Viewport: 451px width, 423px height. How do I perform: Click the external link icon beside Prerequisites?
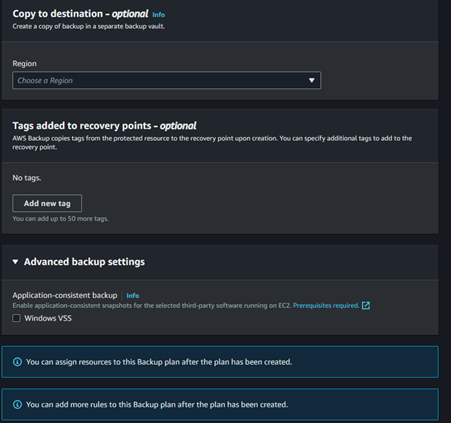[x=366, y=305]
